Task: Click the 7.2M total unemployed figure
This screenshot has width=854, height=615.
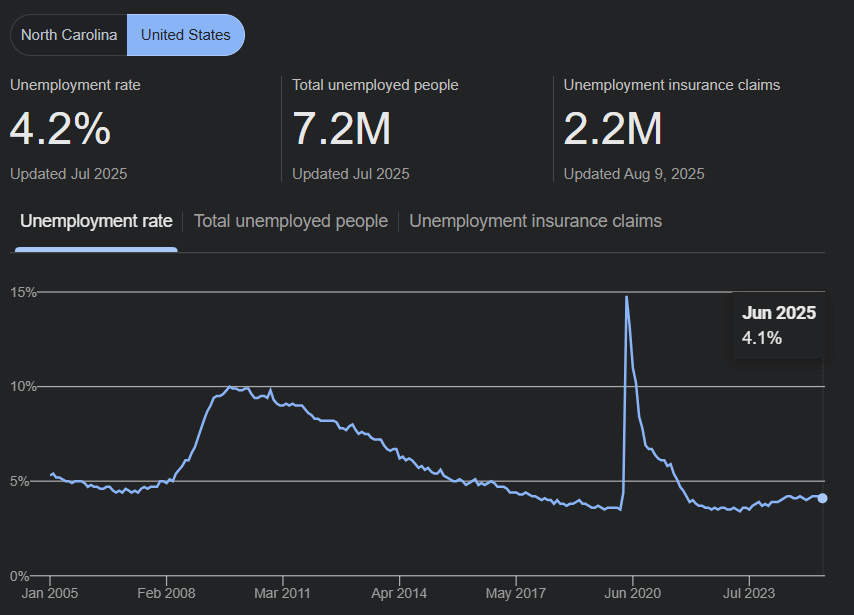Action: click(341, 129)
